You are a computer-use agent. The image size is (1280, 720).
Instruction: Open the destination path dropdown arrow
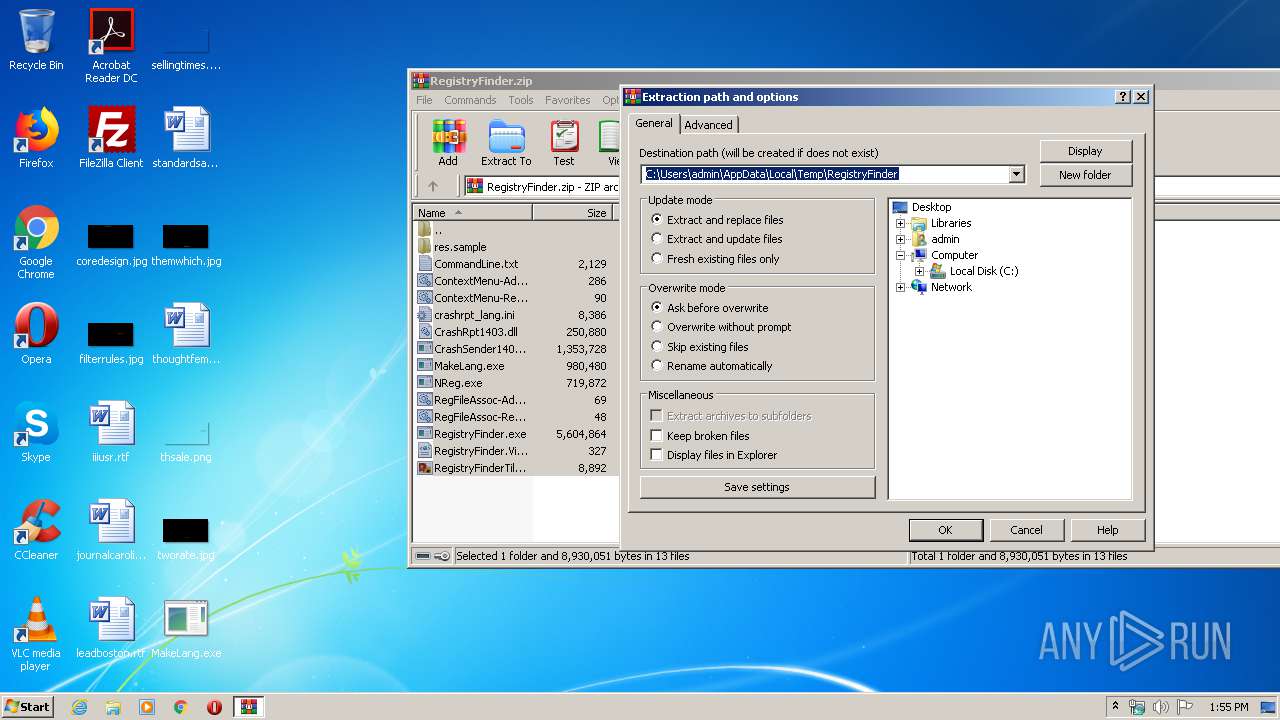click(x=1016, y=174)
